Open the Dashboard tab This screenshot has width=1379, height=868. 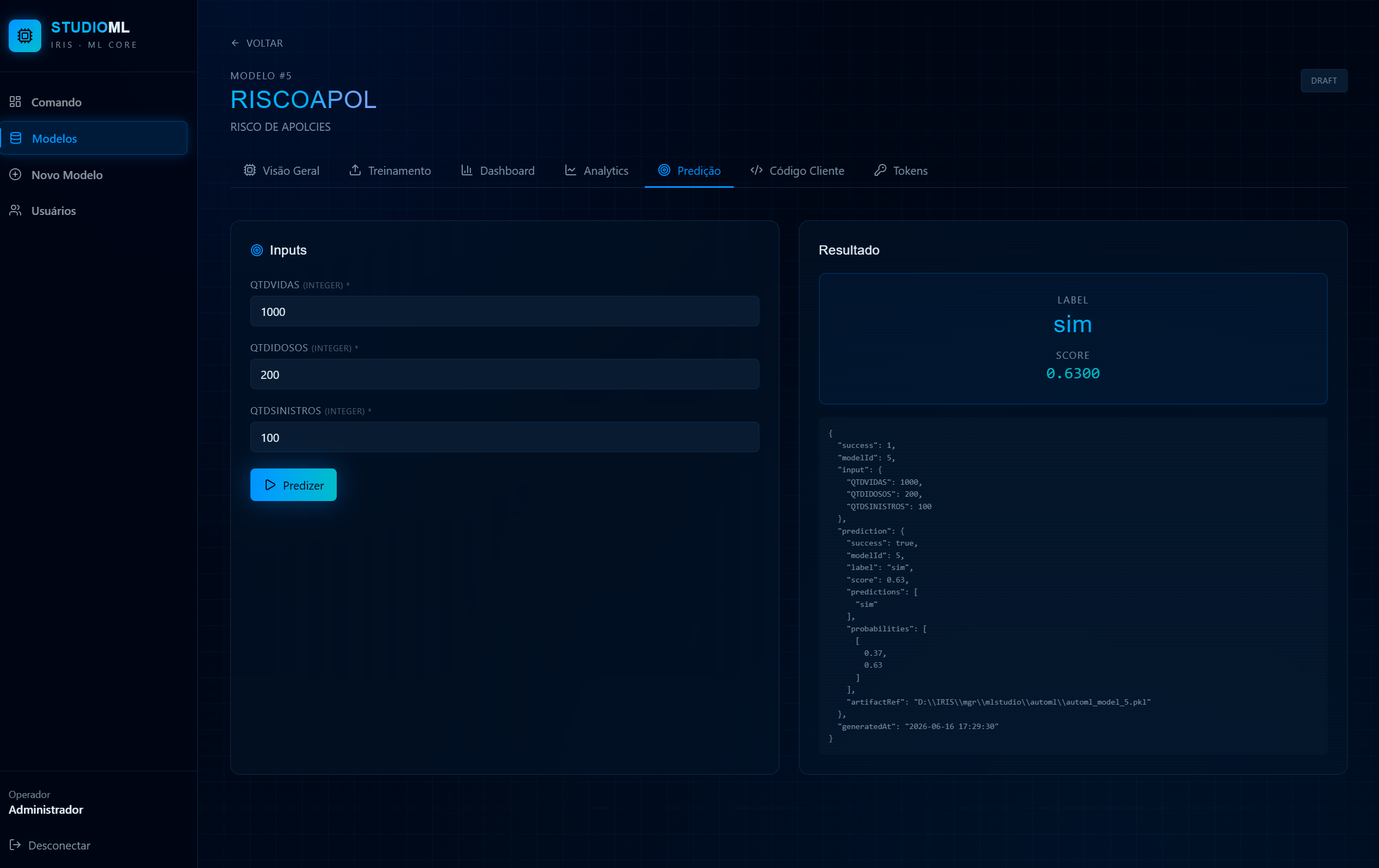[x=498, y=170]
